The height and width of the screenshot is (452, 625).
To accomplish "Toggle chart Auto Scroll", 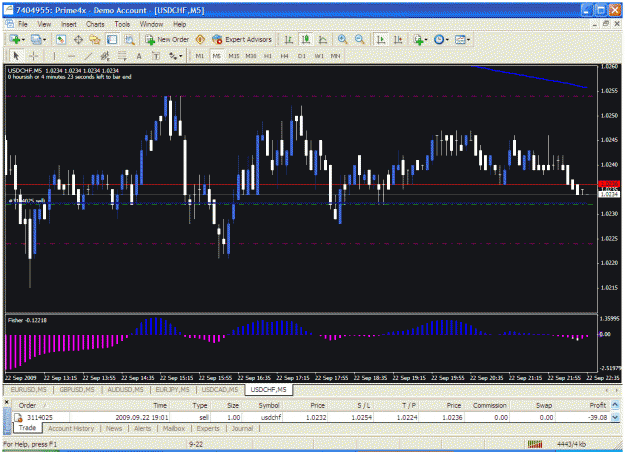I will 381,39.
